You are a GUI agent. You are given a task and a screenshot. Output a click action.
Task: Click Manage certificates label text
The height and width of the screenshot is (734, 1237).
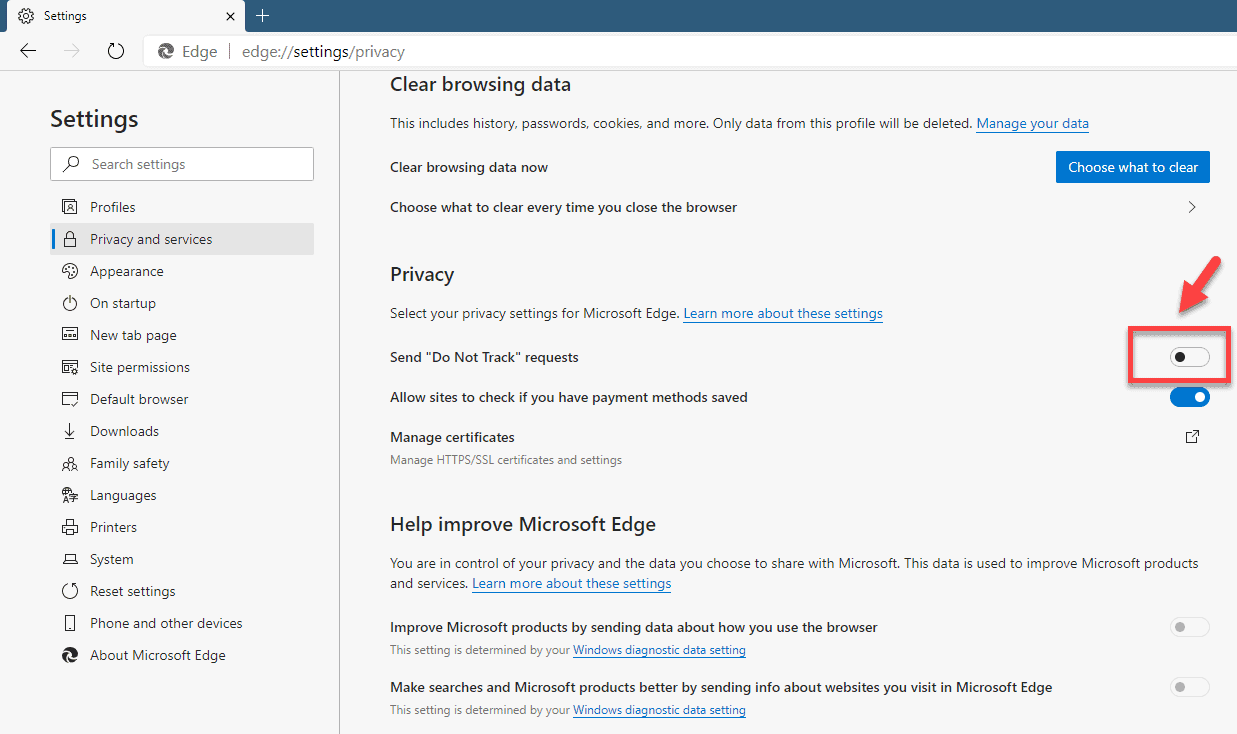(452, 437)
